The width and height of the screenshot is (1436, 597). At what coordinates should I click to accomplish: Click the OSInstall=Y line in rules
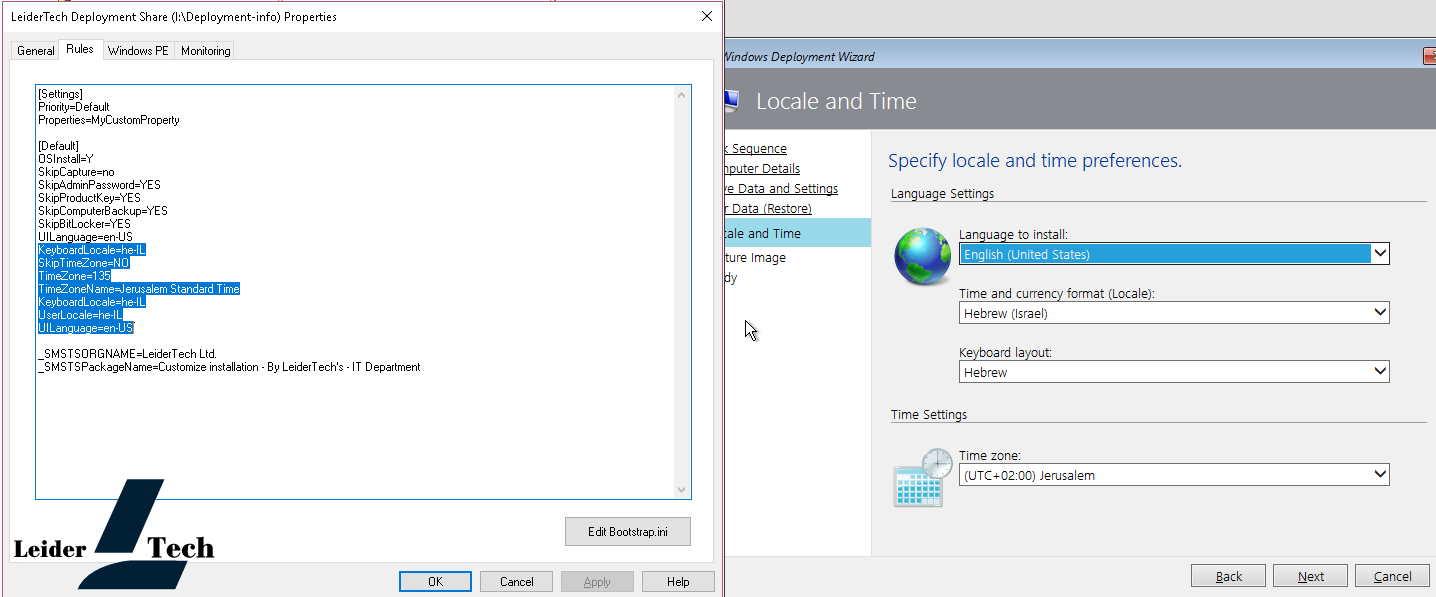click(x=66, y=159)
